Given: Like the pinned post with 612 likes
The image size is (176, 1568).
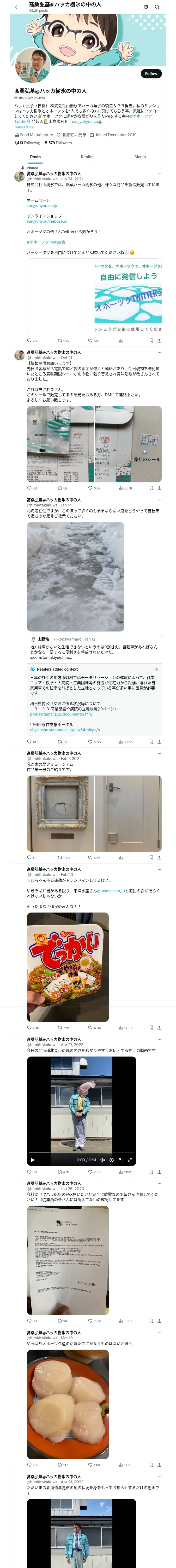Looking at the screenshot, I should click(93, 341).
